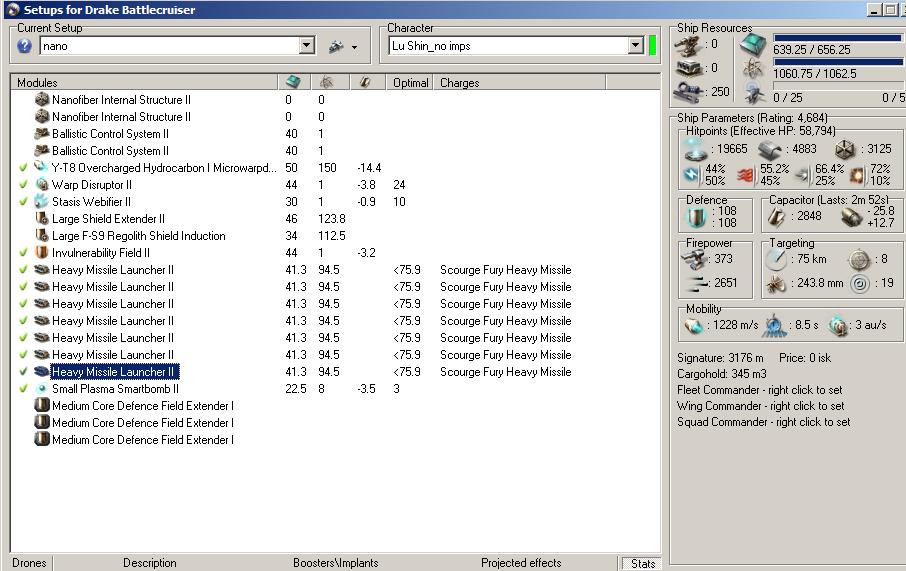Open the Drones tab
906x571 pixels.
pos(29,563)
